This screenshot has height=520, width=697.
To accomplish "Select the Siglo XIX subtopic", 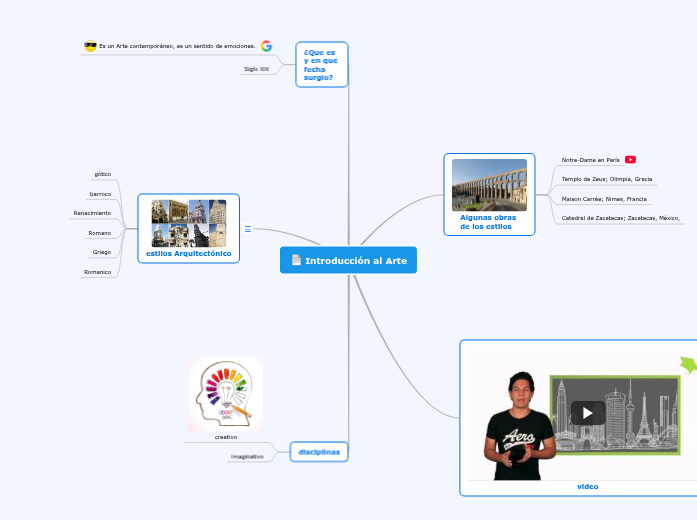I will click(257, 69).
